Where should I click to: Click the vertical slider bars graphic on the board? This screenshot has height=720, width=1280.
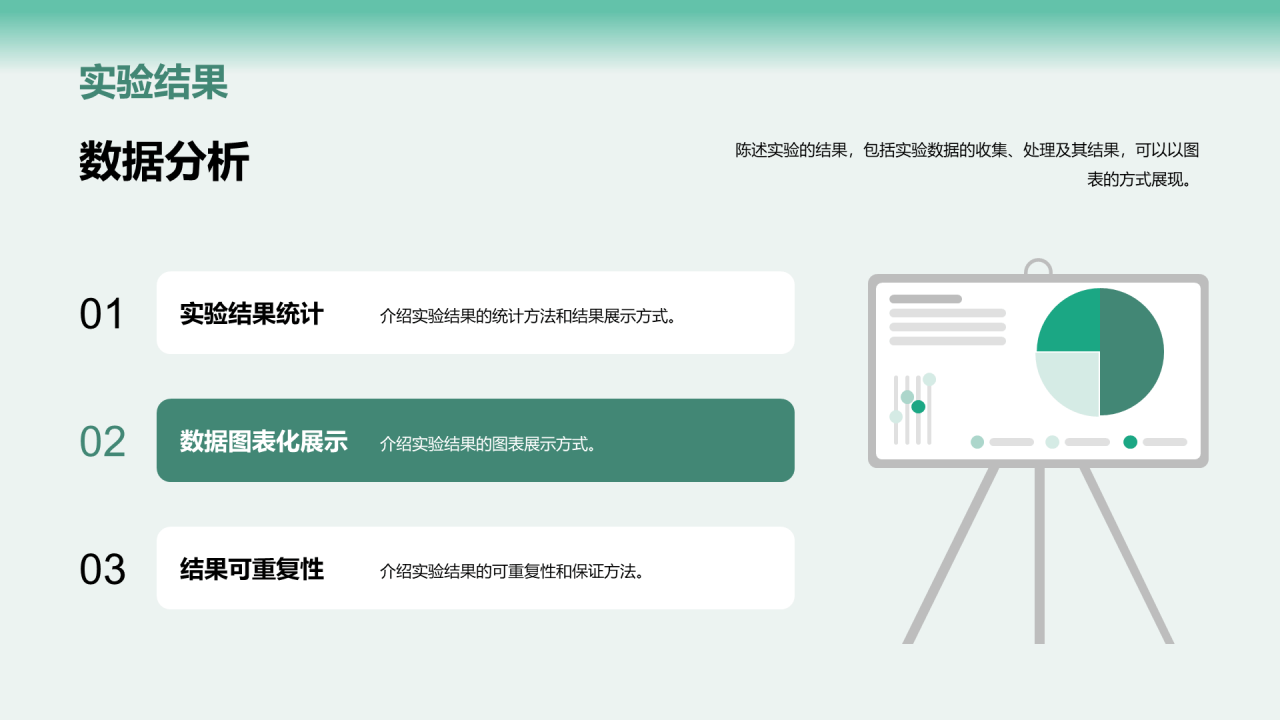(913, 409)
